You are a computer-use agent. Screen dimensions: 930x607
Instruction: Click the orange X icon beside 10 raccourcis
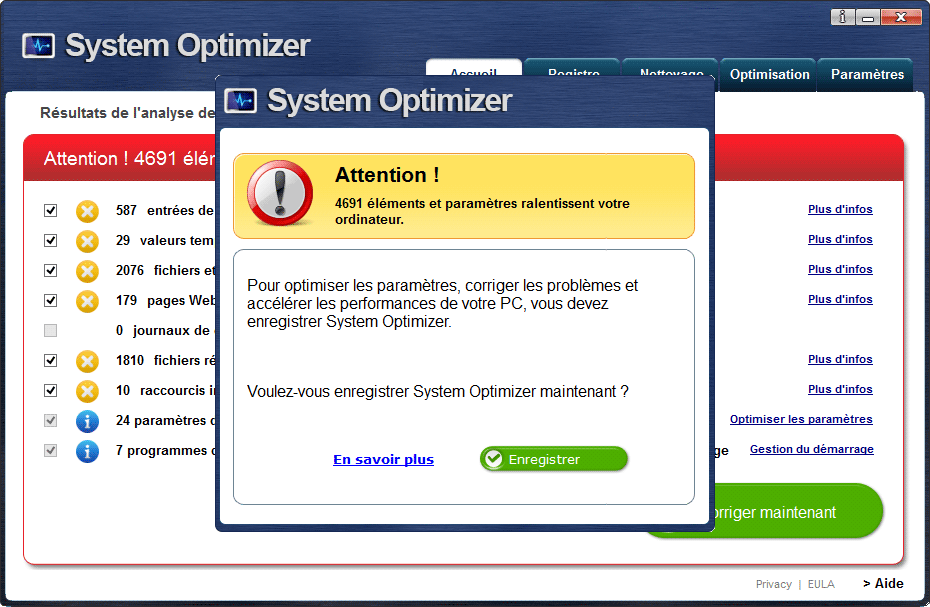87,391
